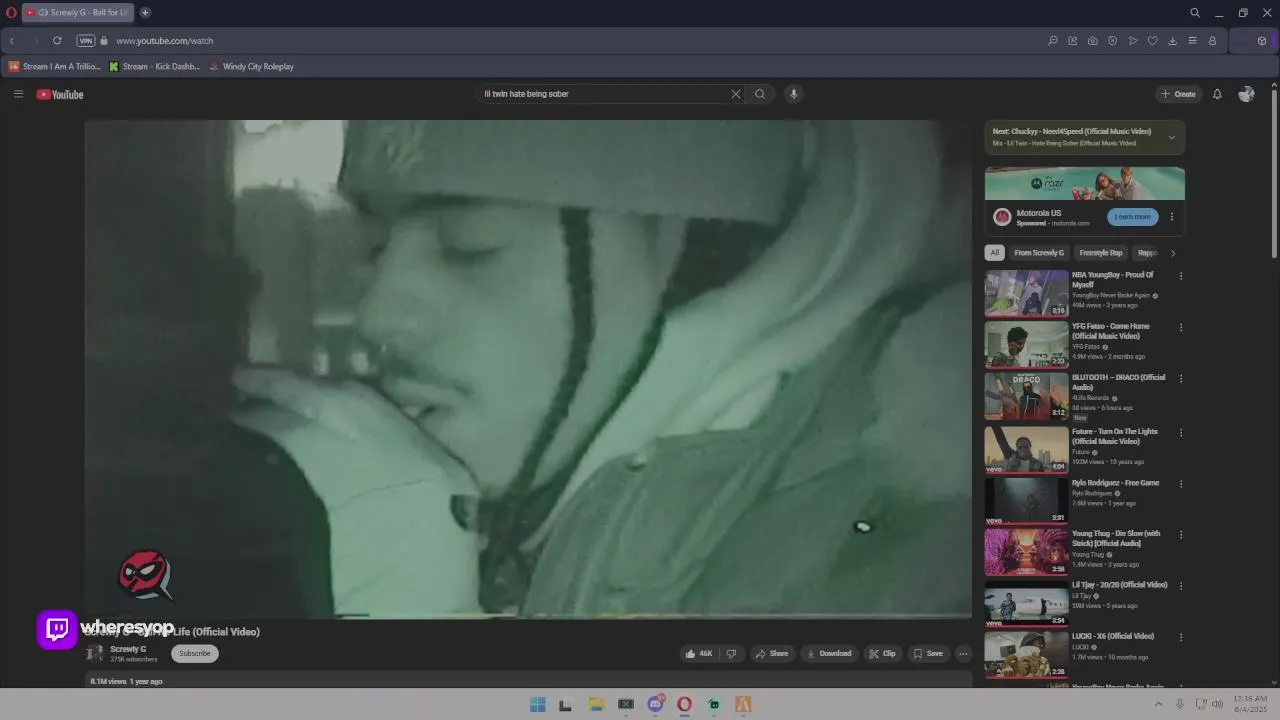This screenshot has height=720, width=1280.
Task: Click the Download button under video
Action: 829,654
